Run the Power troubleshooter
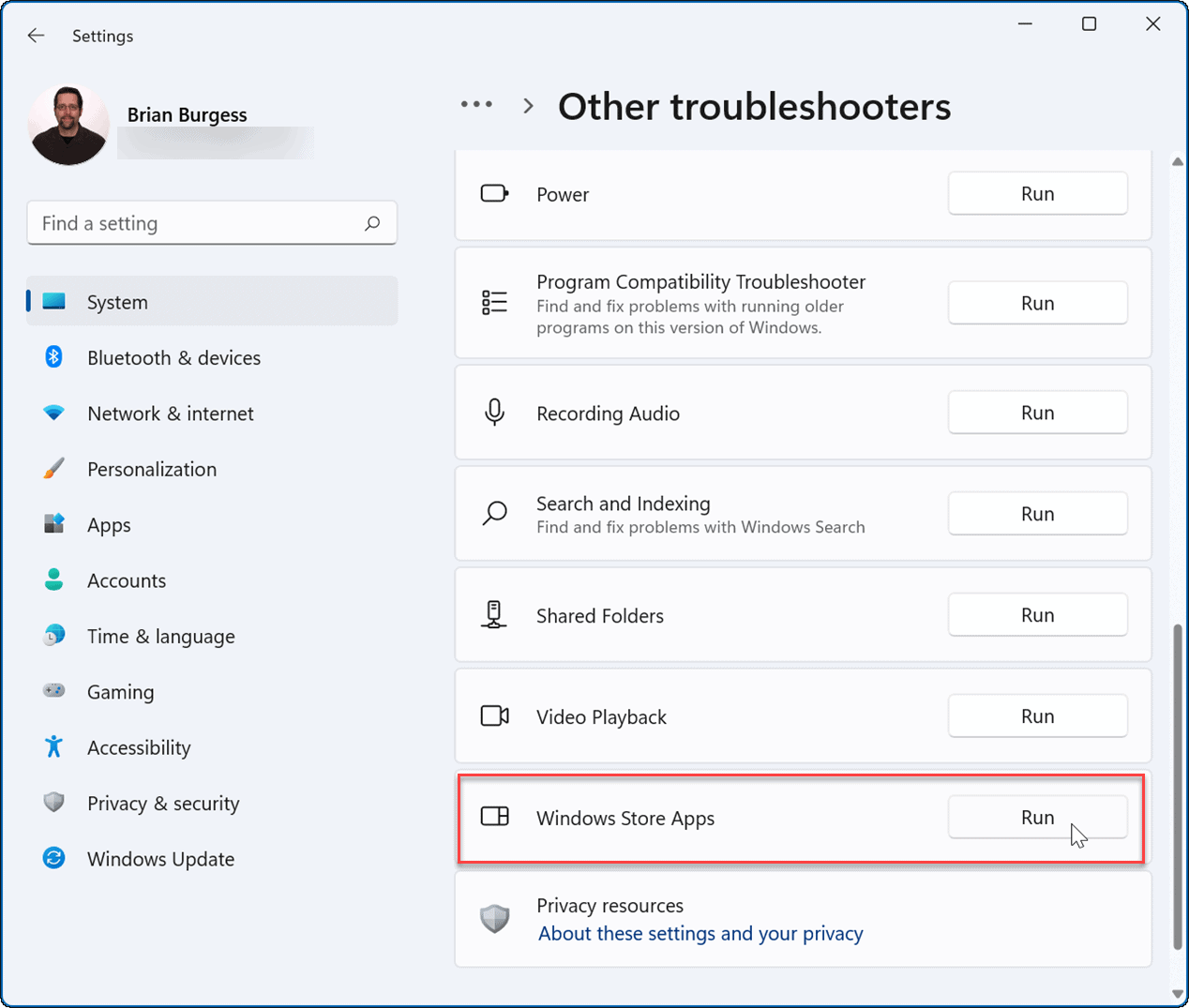 coord(1037,193)
